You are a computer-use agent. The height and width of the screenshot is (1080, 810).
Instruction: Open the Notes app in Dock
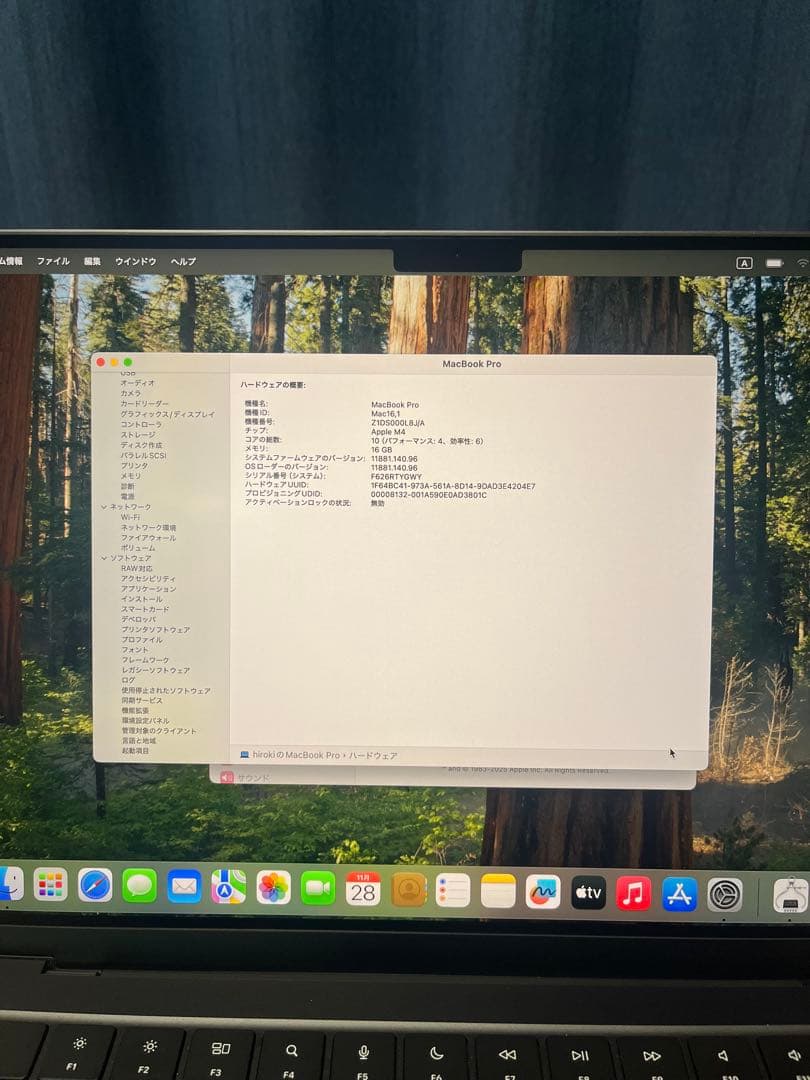(x=498, y=891)
